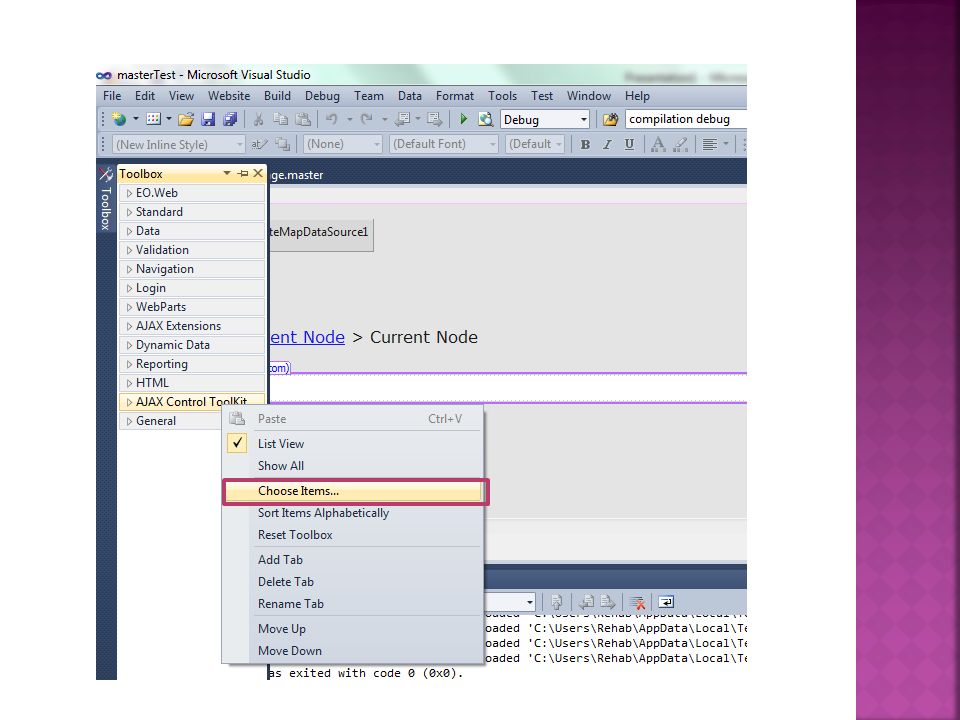Screen dimensions: 960x720
Task: Go to next message in Output pane
Action: coord(607,602)
